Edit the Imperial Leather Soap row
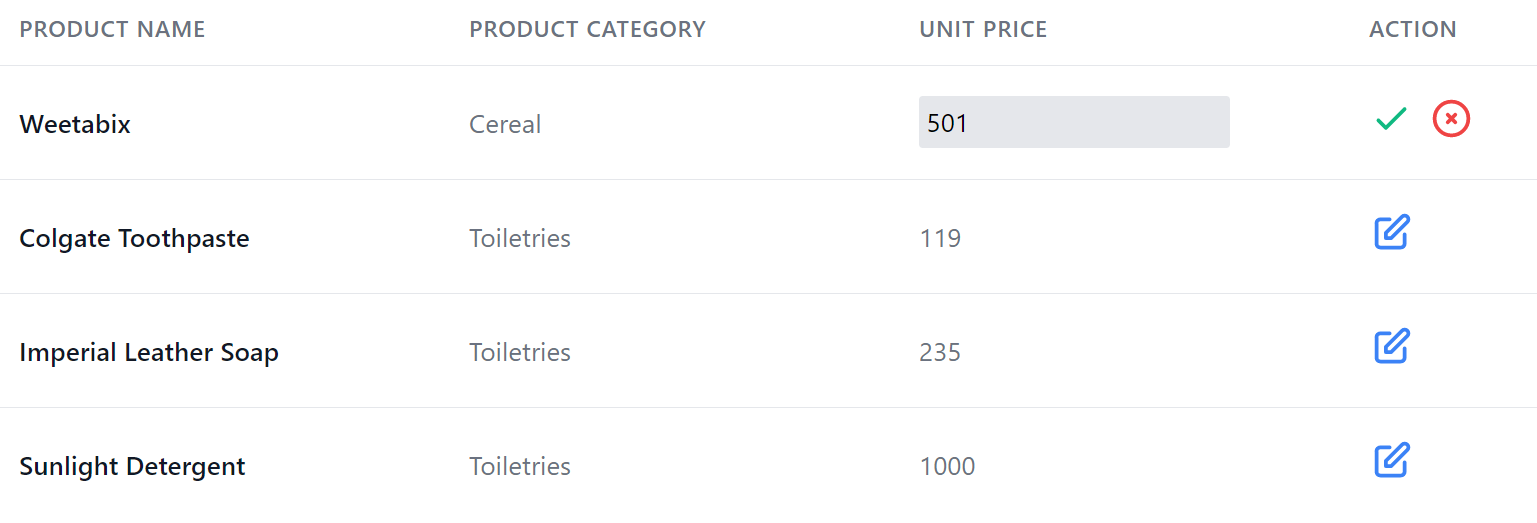 (x=1391, y=346)
